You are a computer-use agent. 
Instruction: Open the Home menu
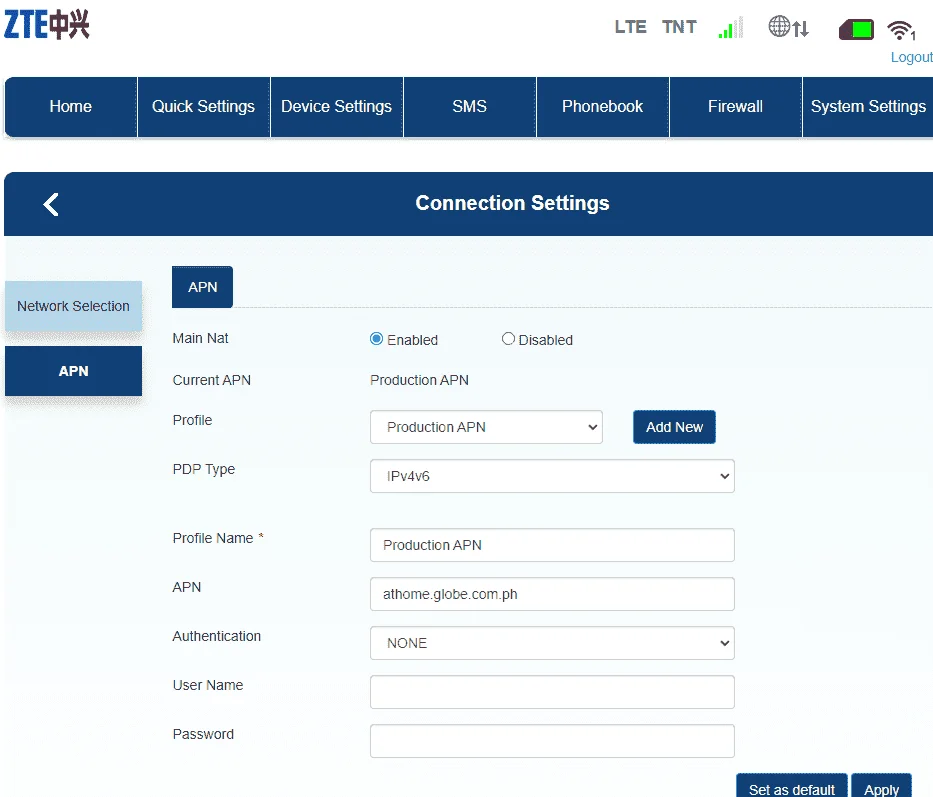click(71, 107)
